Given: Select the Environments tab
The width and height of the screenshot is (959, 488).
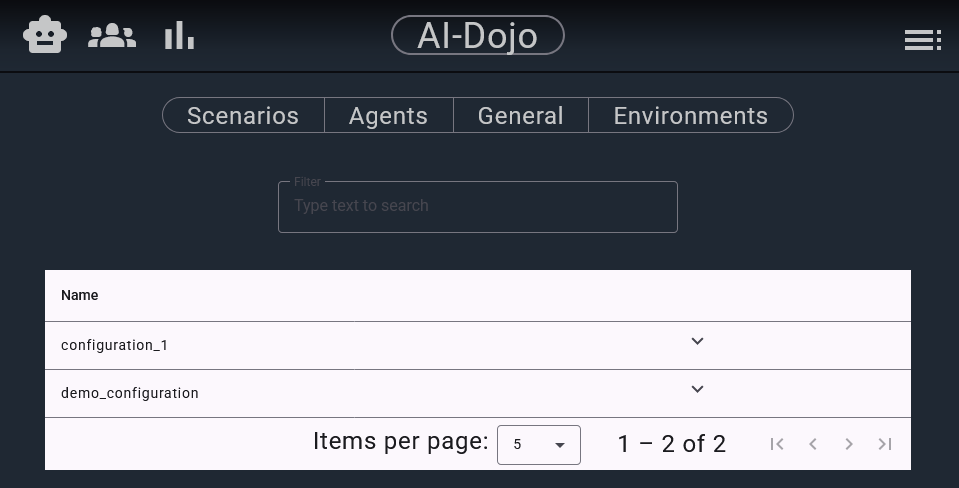Looking at the screenshot, I should coord(690,116).
